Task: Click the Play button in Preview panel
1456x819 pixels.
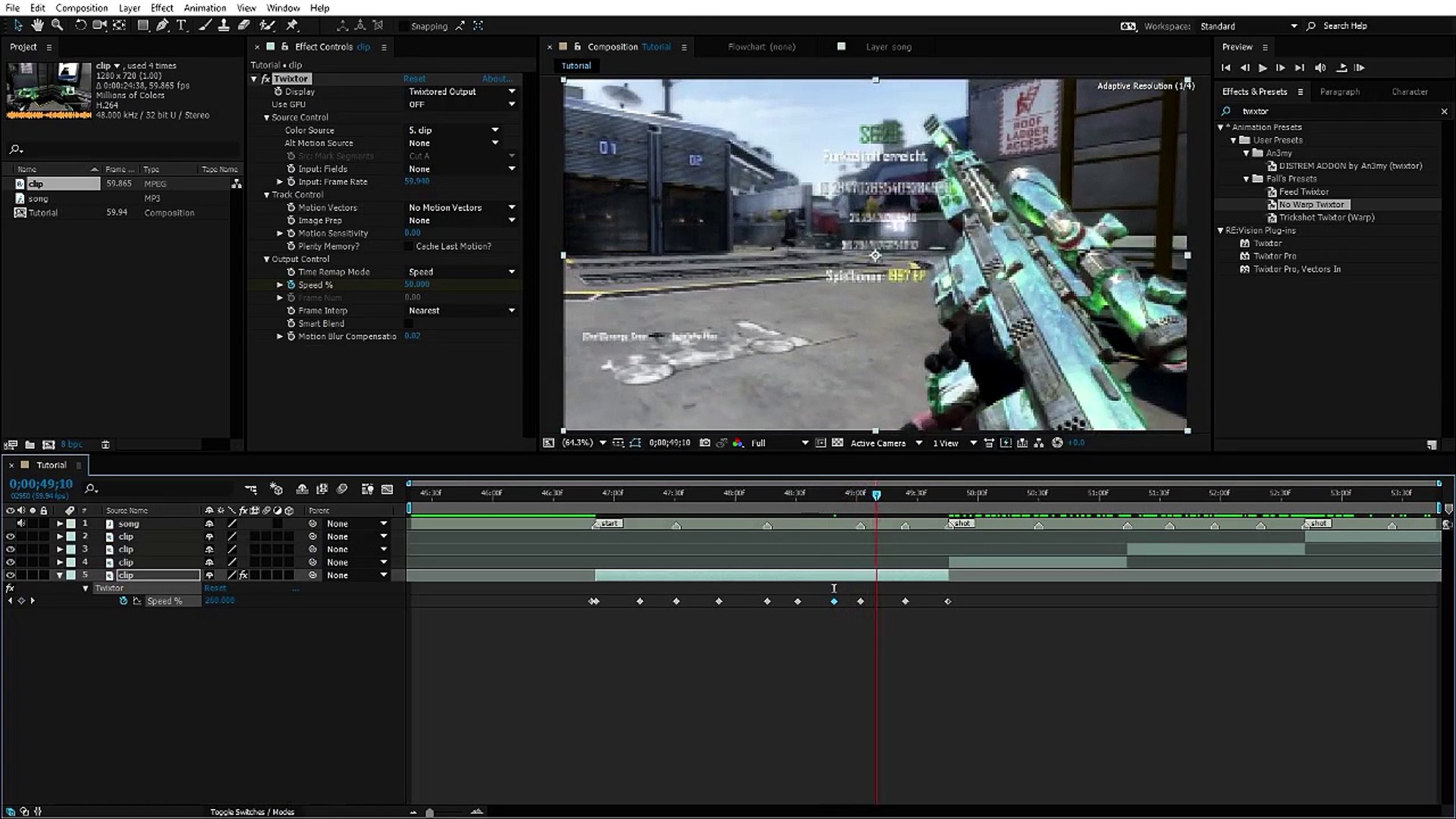Action: pyautogui.click(x=1263, y=67)
